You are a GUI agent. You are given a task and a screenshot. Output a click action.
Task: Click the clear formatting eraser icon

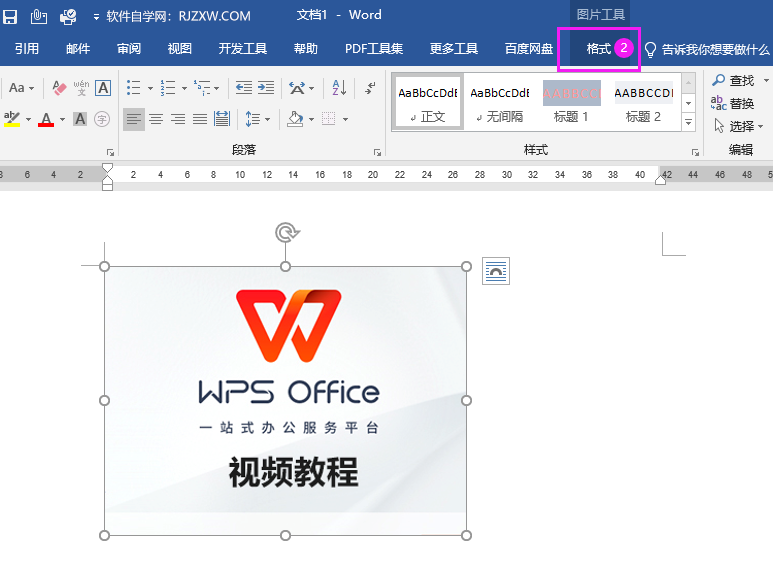pos(59,88)
